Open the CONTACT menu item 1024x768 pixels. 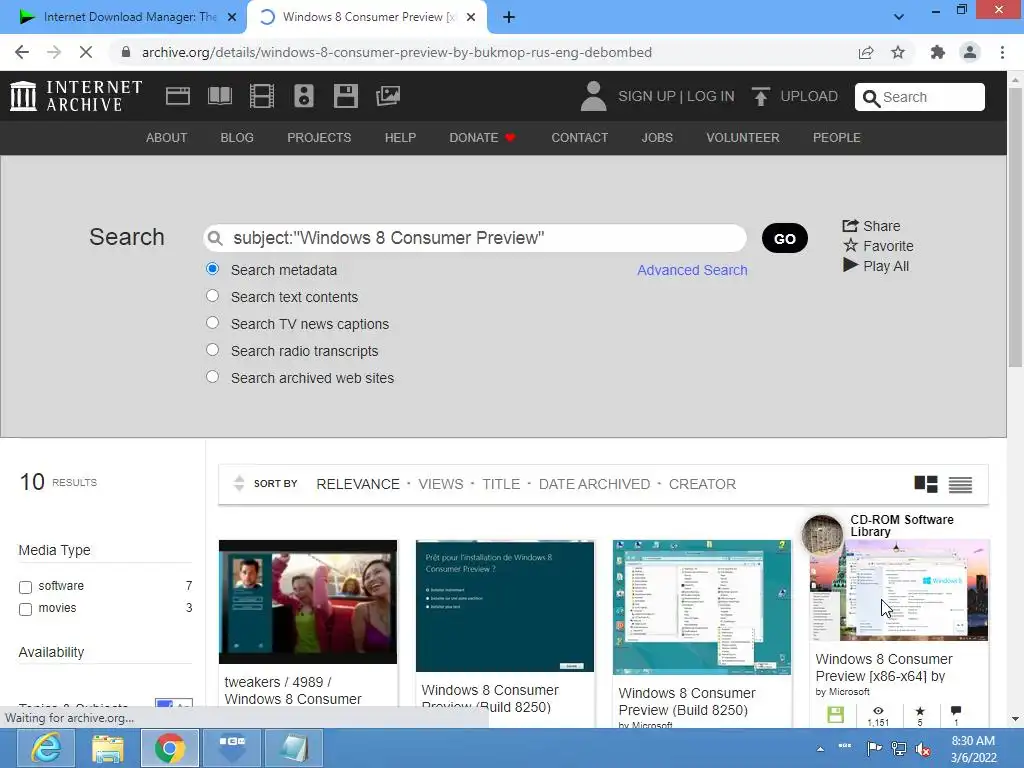tap(579, 138)
